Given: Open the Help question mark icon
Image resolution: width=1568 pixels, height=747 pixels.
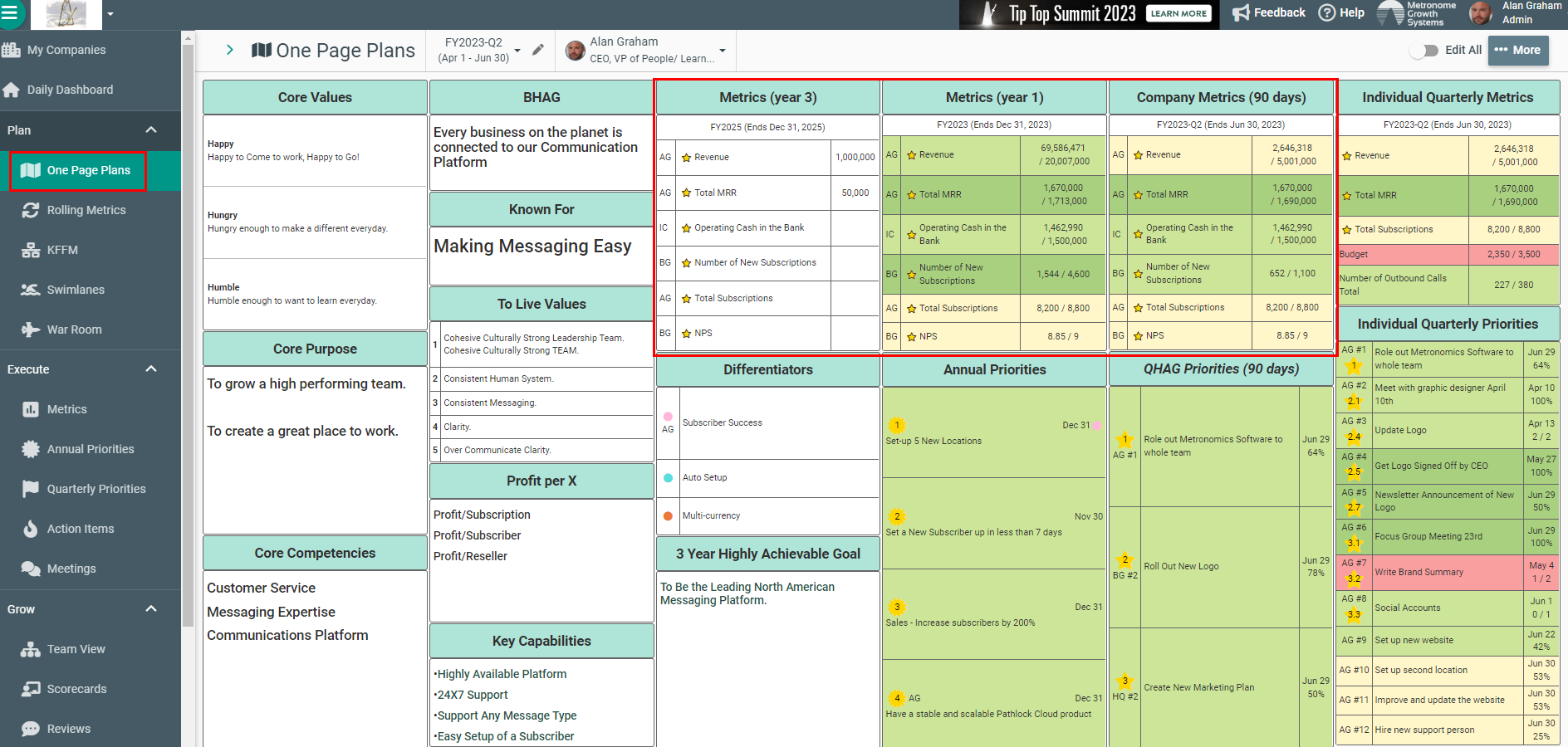Looking at the screenshot, I should [x=1327, y=12].
